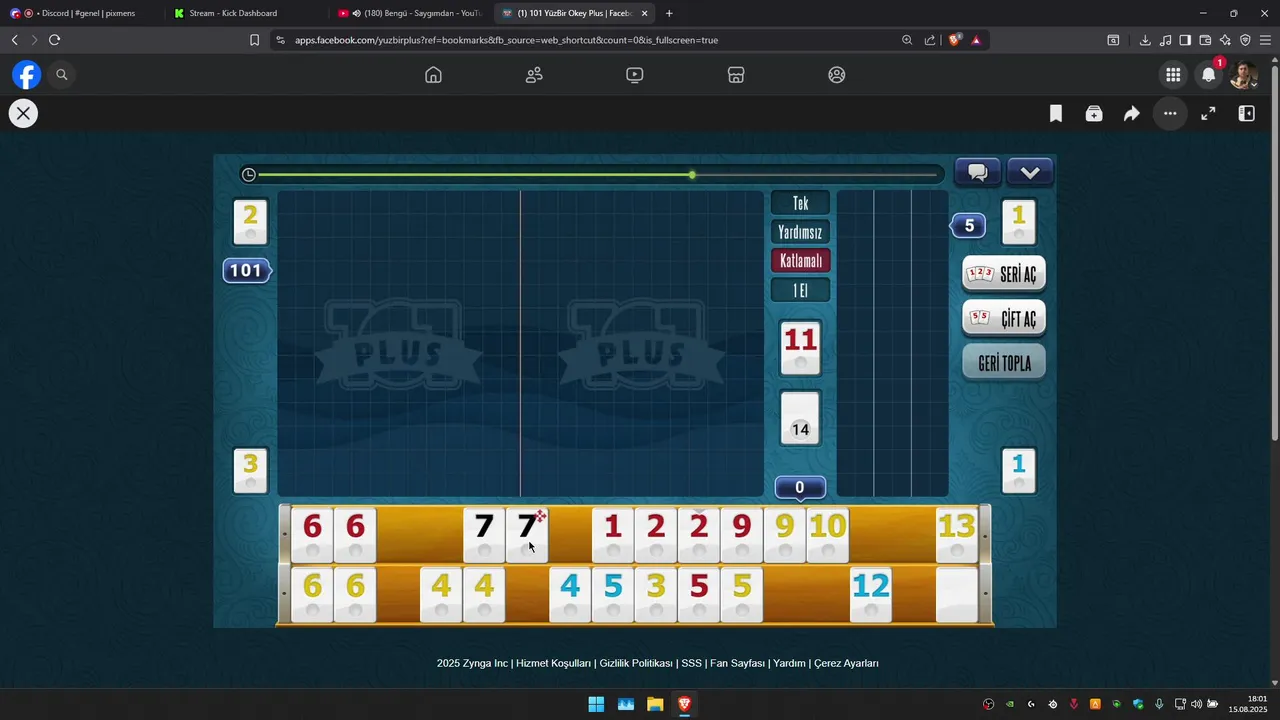Viewport: 1280px width, 720px height.
Task: Click the 101 score badge
Action: [246, 270]
